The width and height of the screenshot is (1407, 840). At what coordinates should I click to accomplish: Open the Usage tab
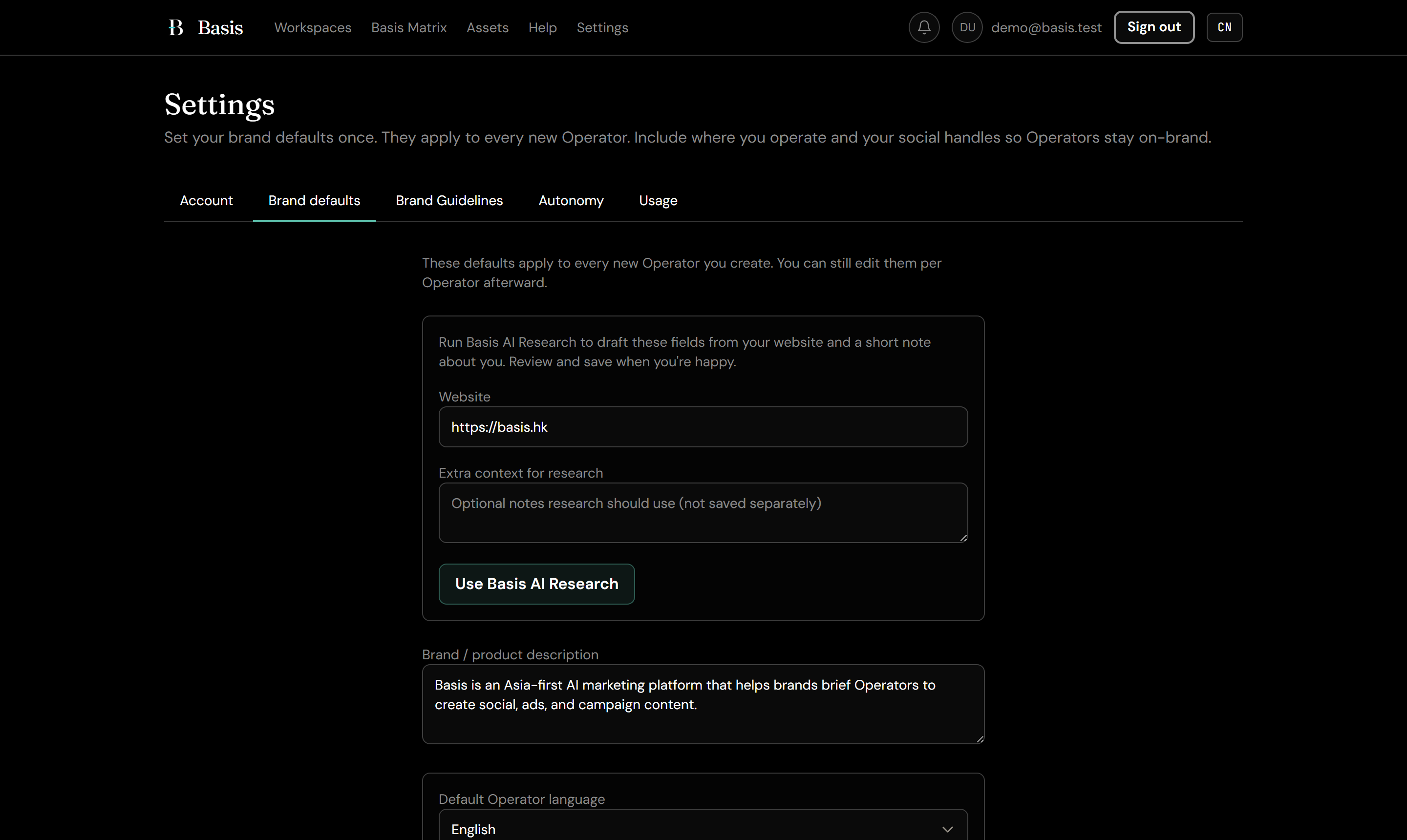[658, 200]
